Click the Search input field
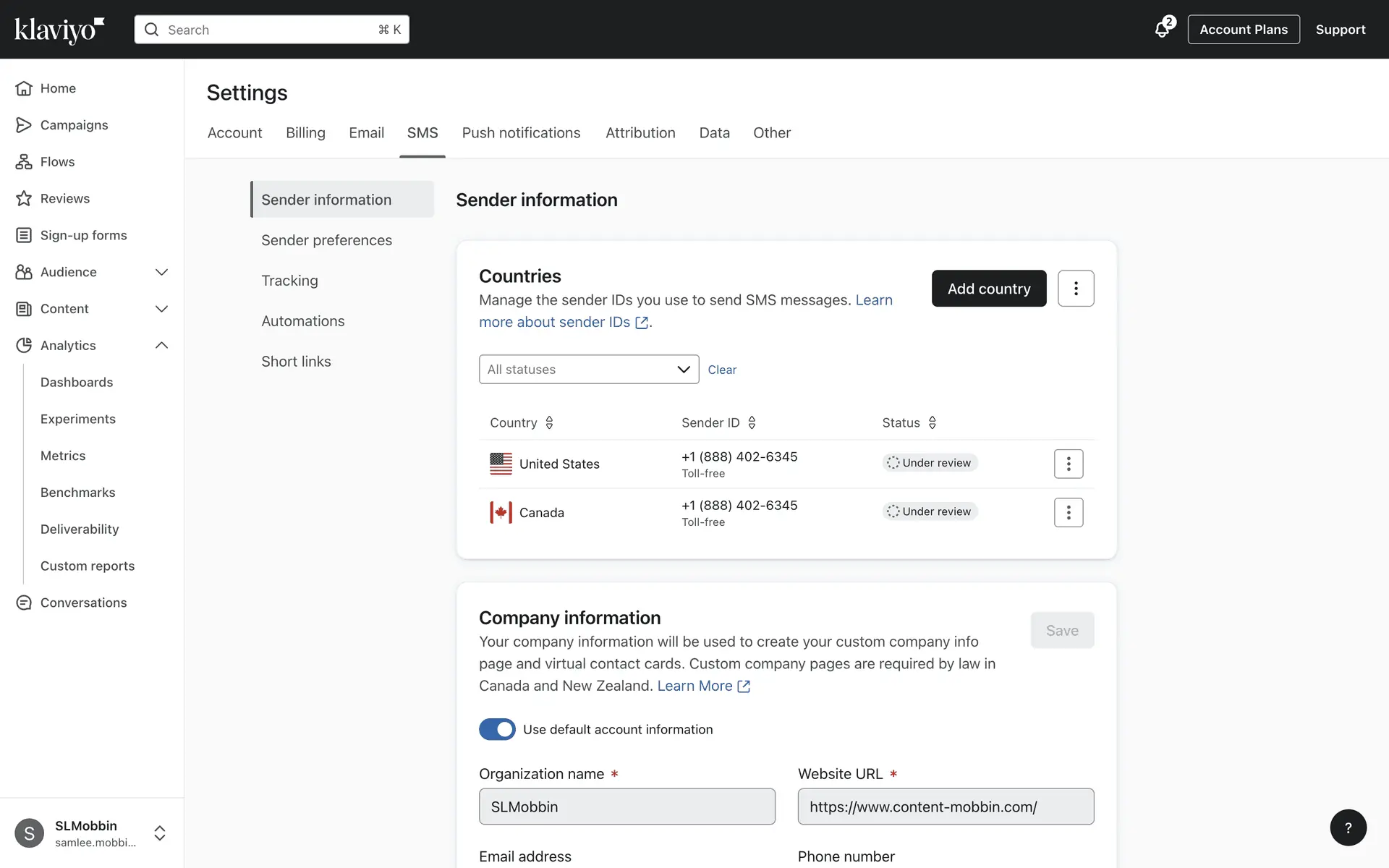The width and height of the screenshot is (1389, 868). tap(271, 30)
